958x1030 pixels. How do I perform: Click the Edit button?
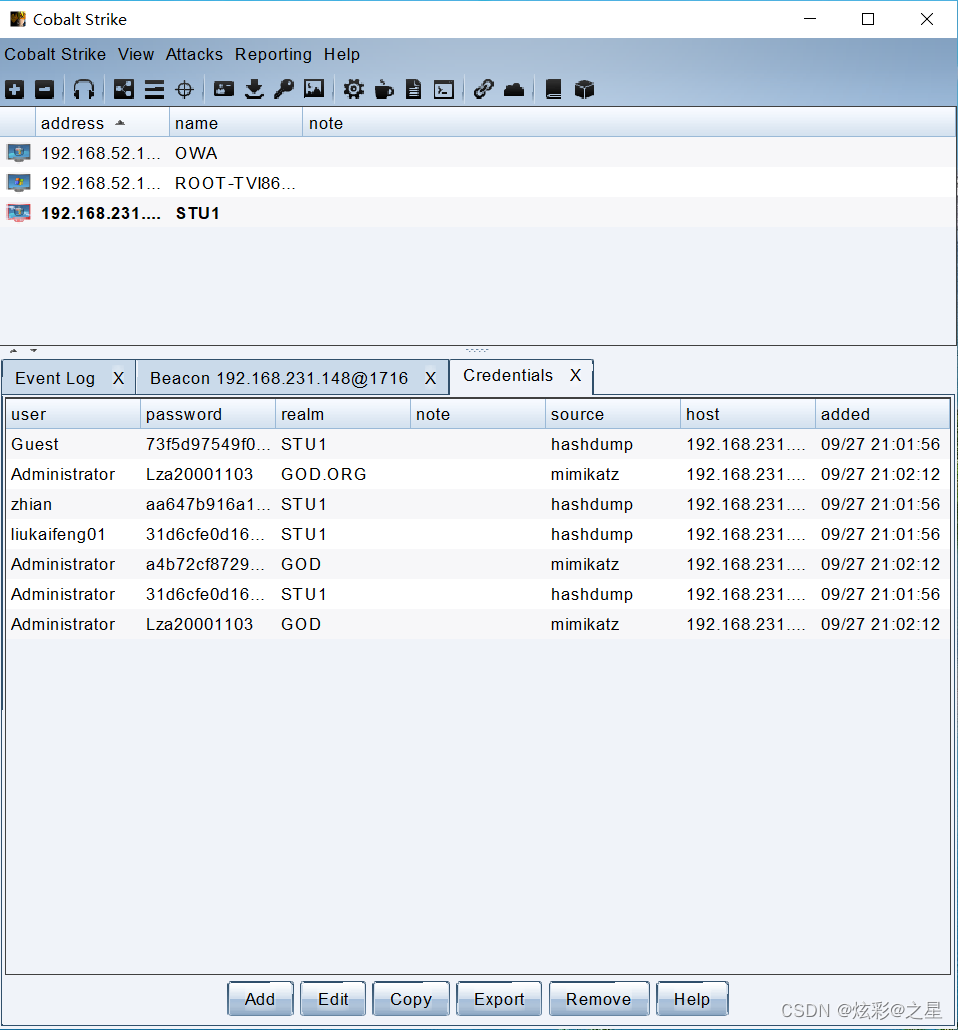coord(333,999)
